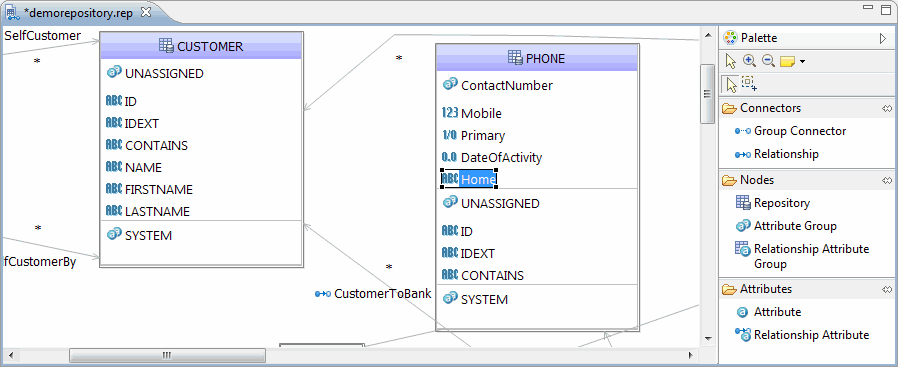
Task: Select the ID attribute in PHONE
Action: [x=458, y=231]
